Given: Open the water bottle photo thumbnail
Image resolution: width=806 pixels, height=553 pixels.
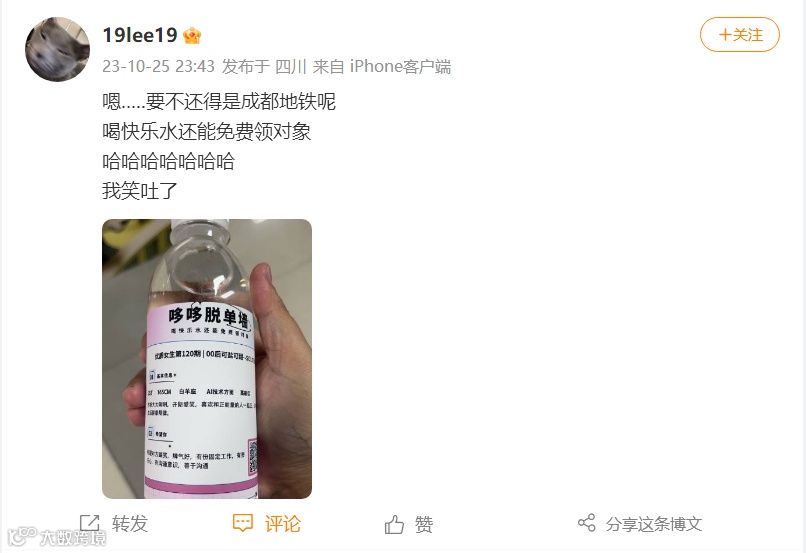Looking at the screenshot, I should pyautogui.click(x=207, y=359).
